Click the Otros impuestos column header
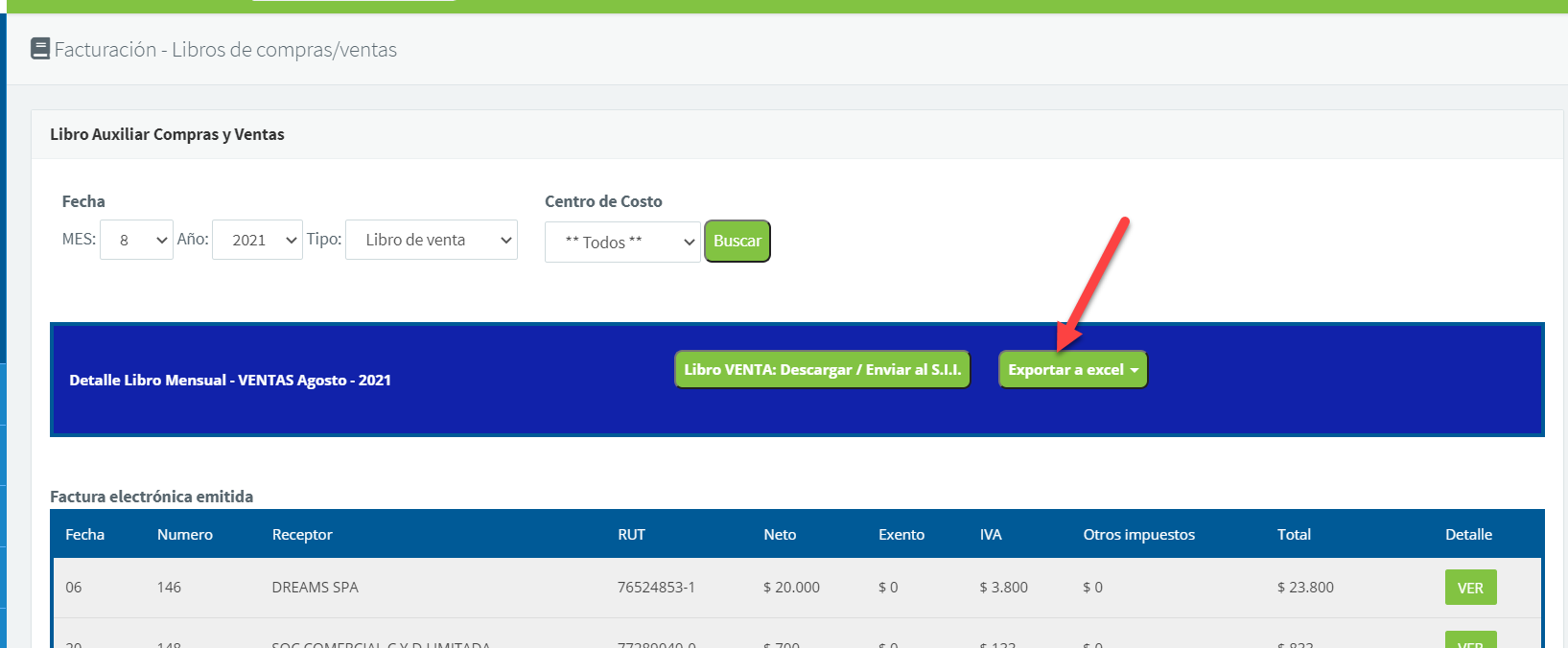Image resolution: width=1568 pixels, height=648 pixels. (1138, 534)
